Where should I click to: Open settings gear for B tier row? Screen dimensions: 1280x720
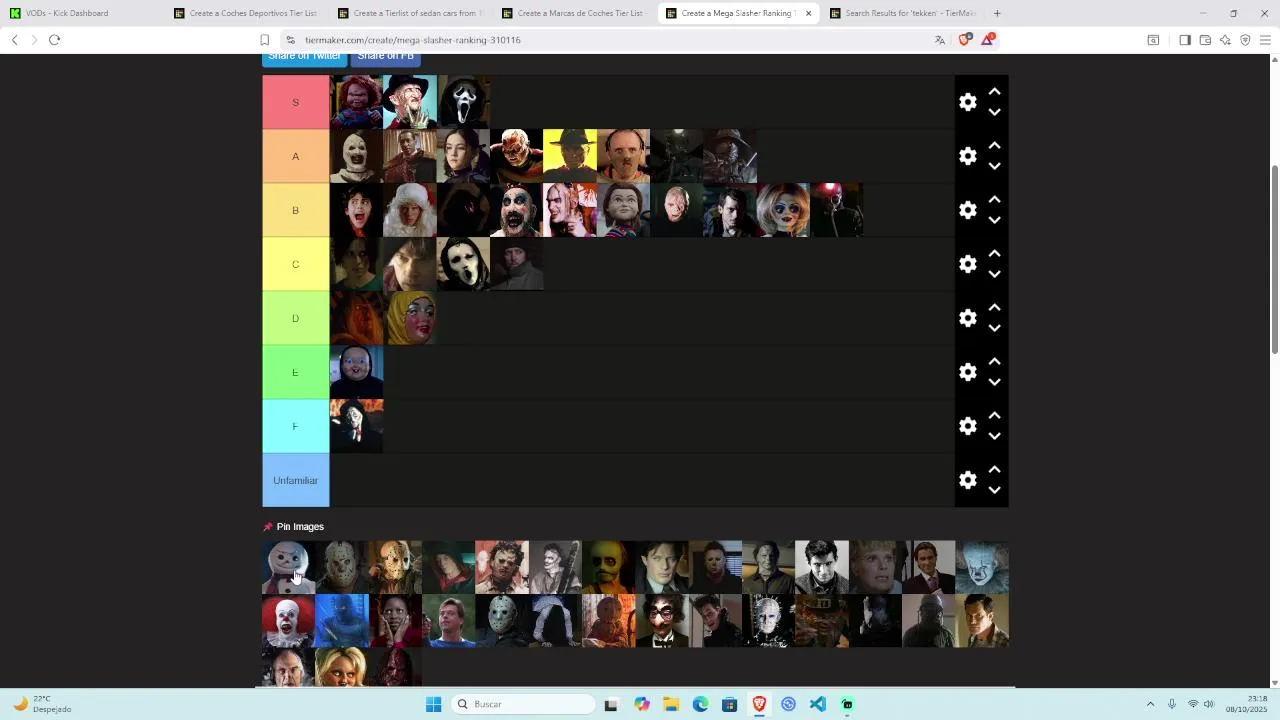pyautogui.click(x=968, y=210)
